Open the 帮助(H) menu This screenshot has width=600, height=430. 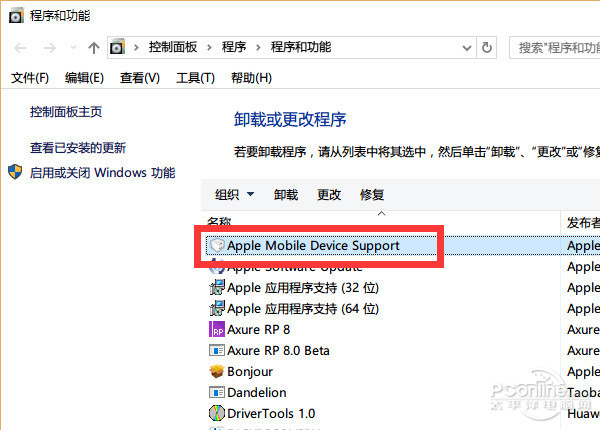[x=251, y=78]
